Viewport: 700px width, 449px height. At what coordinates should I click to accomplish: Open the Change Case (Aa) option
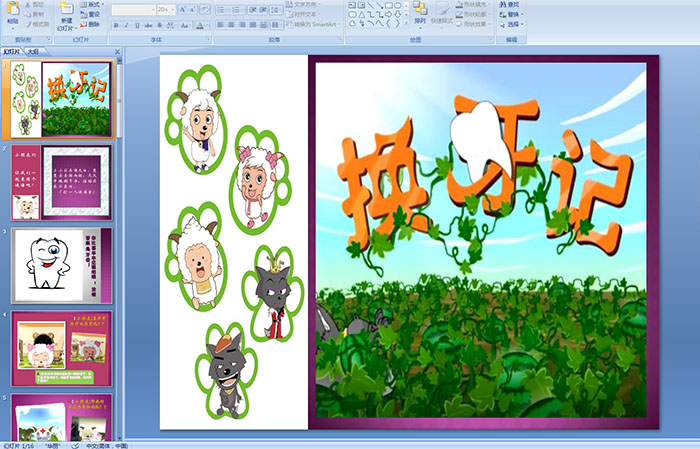184,26
